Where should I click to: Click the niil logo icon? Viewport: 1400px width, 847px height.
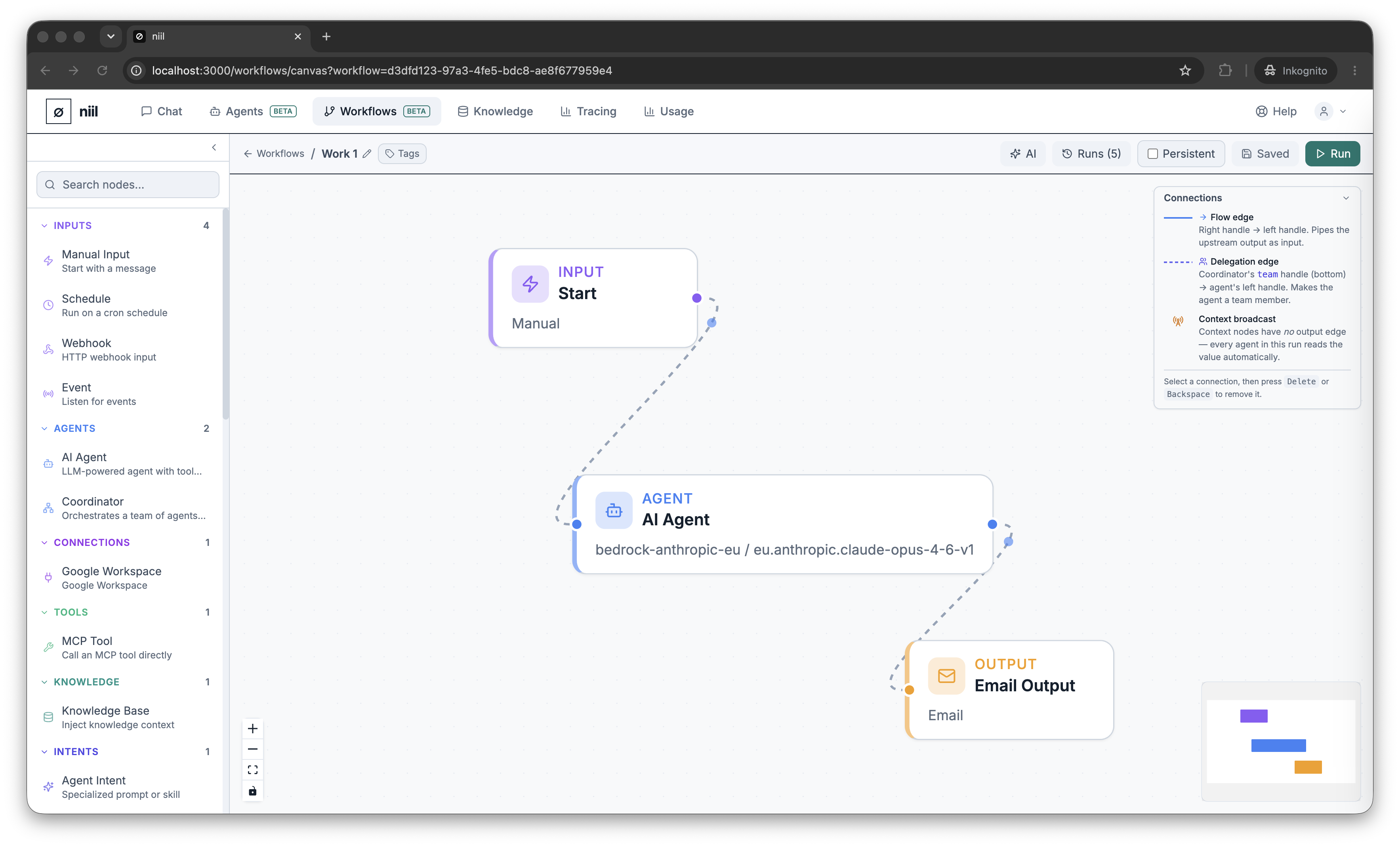(59, 111)
